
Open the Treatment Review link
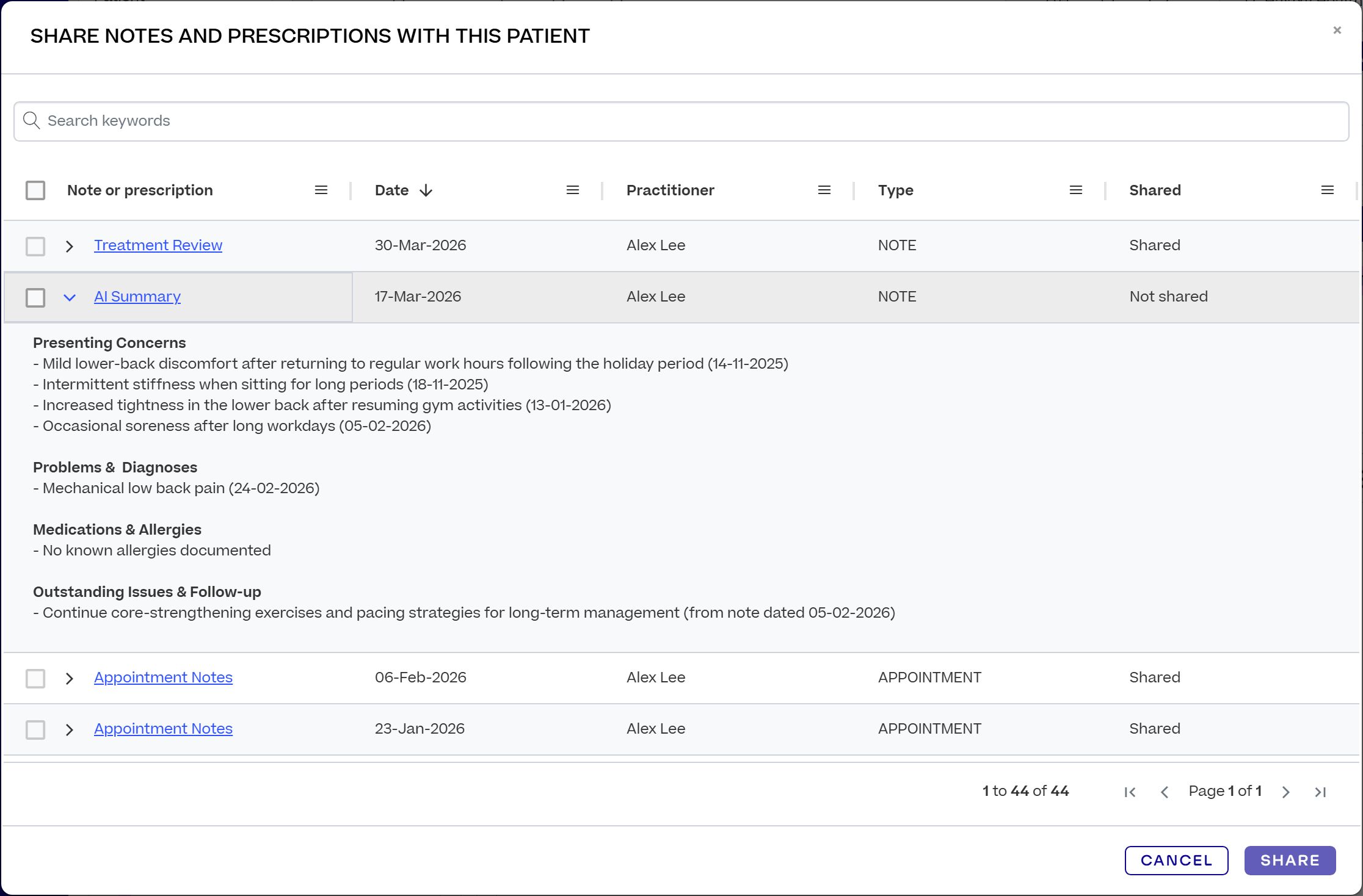[158, 245]
